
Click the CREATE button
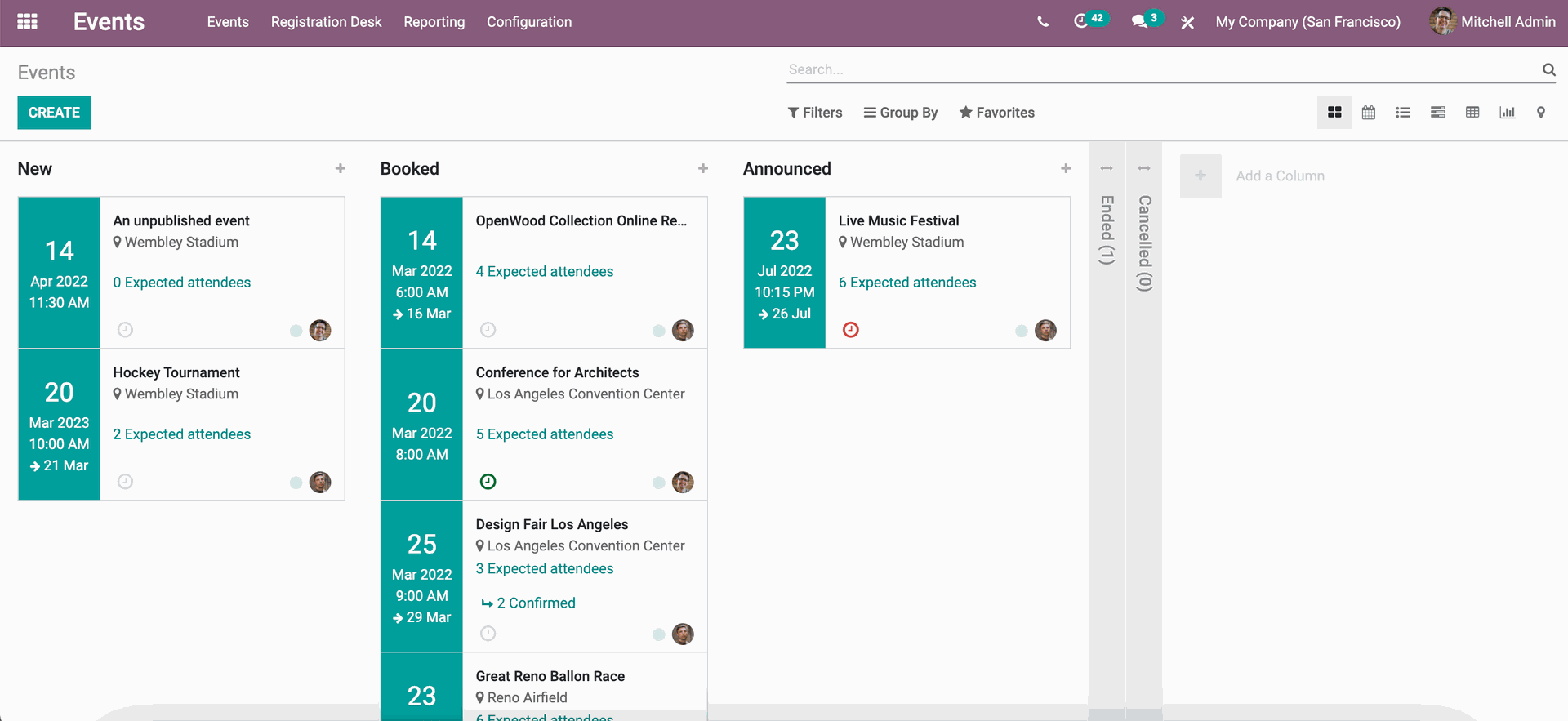[x=54, y=113]
